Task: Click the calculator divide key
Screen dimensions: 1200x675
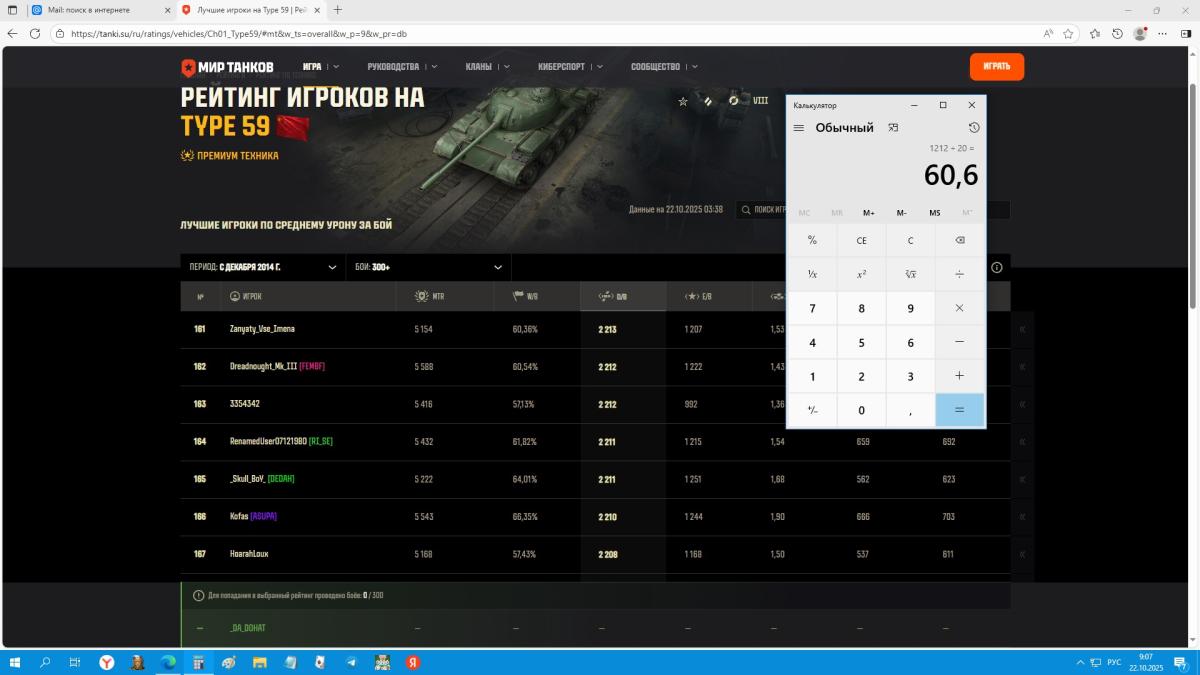Action: click(959, 274)
